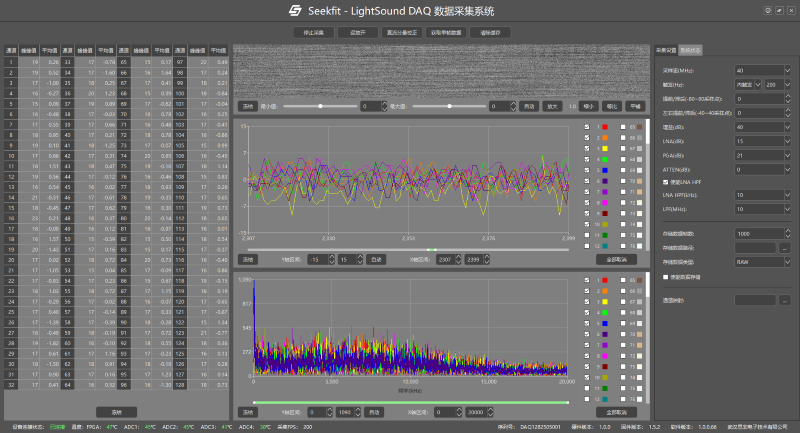
Task: Switch to the second tab in the right panel
Action: pyautogui.click(x=690, y=50)
